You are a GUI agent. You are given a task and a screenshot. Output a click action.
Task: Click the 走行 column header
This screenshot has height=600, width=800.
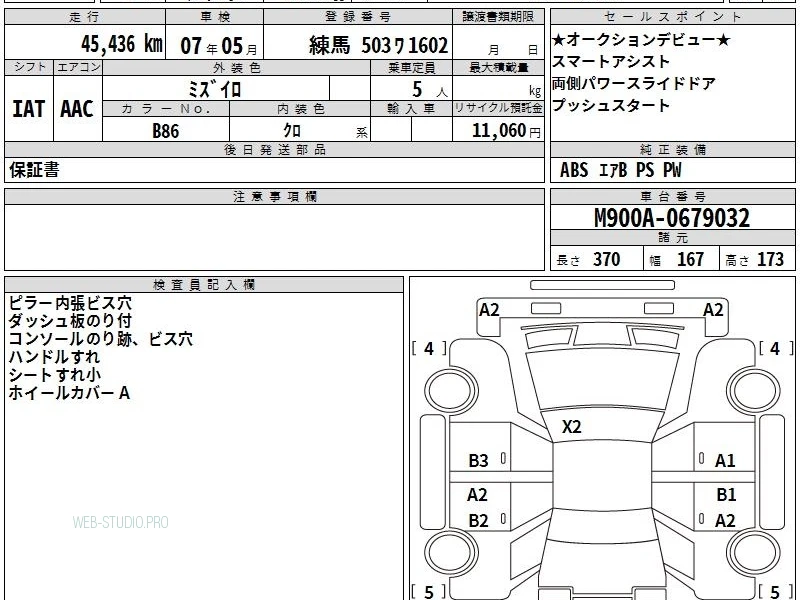(x=85, y=17)
